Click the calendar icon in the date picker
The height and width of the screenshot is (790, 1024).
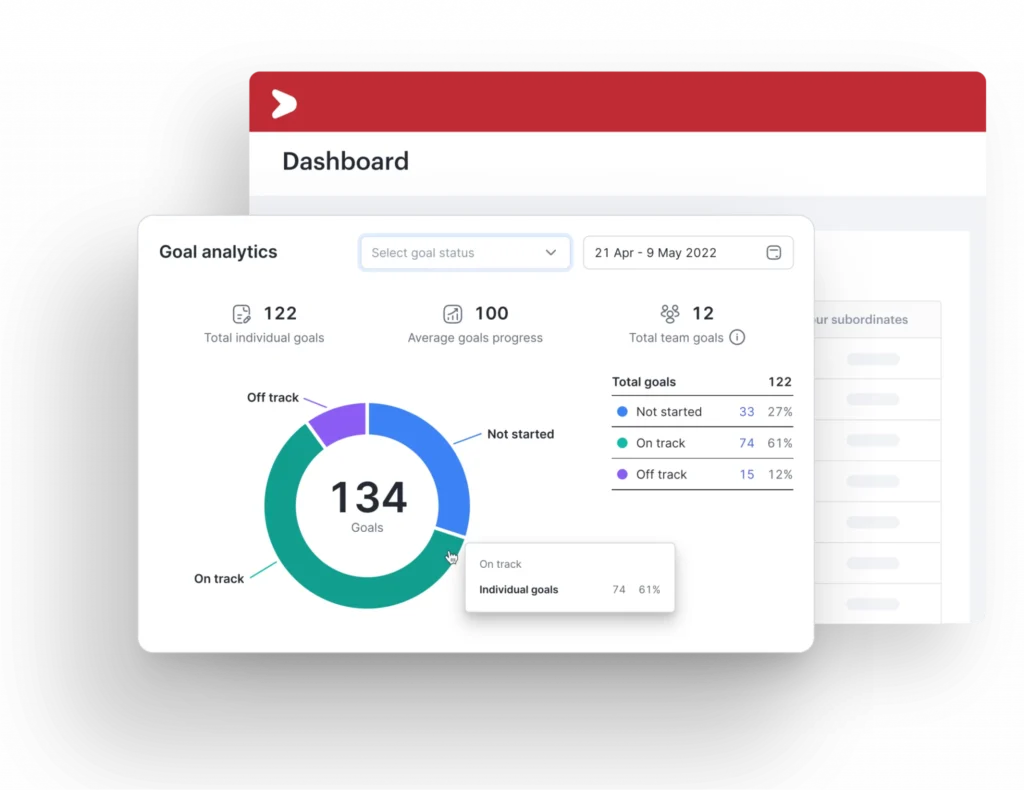click(773, 252)
